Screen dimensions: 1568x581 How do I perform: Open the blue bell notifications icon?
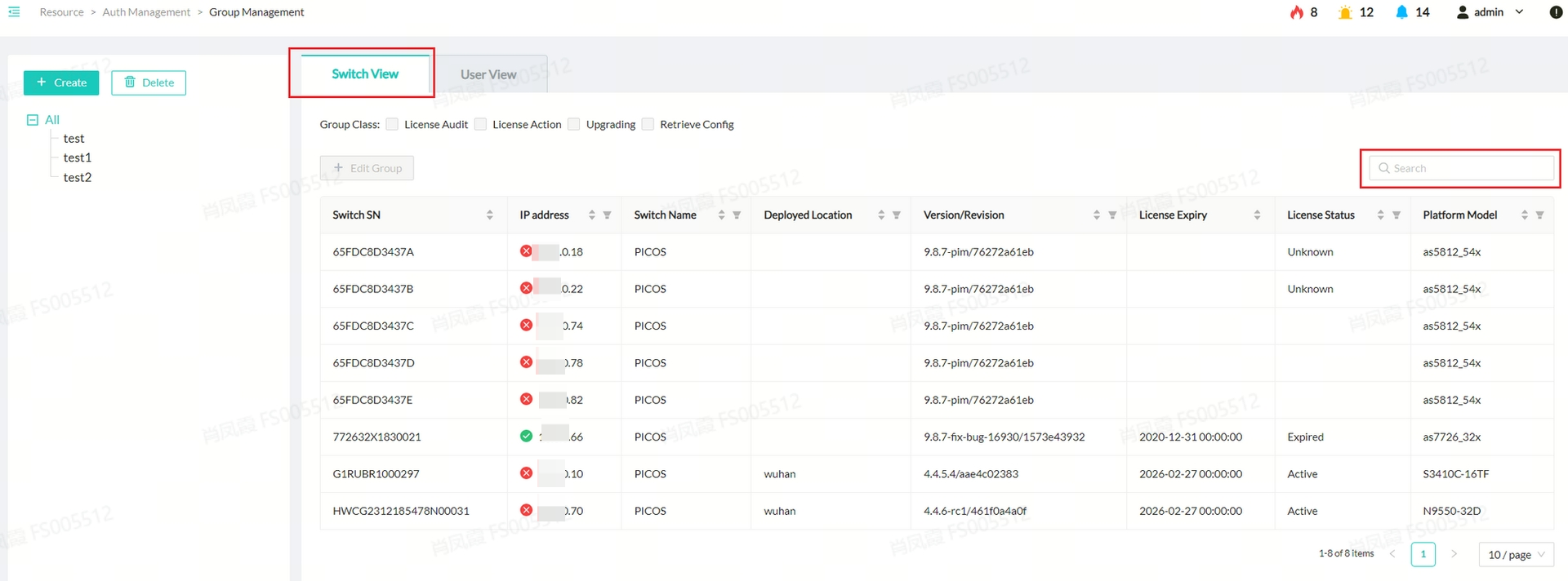(1401, 12)
